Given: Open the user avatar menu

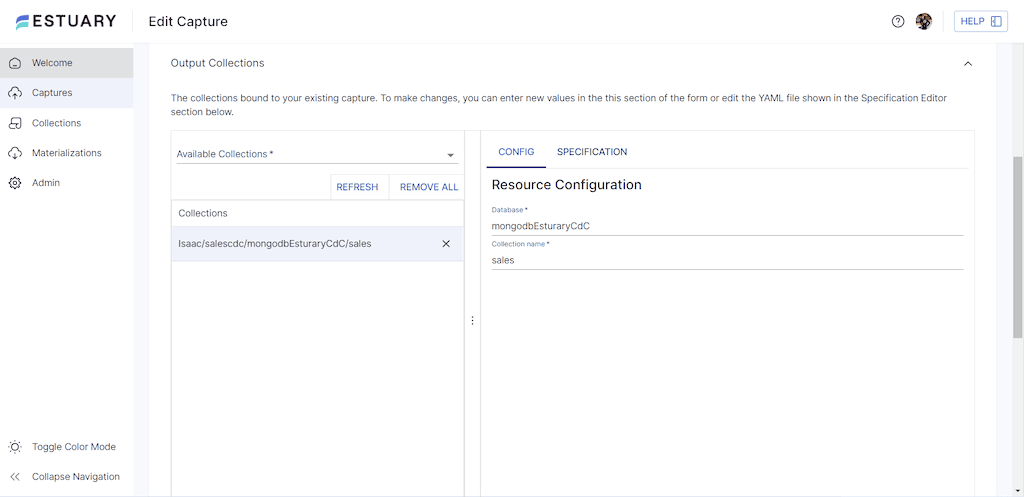Looking at the screenshot, I should pos(924,22).
